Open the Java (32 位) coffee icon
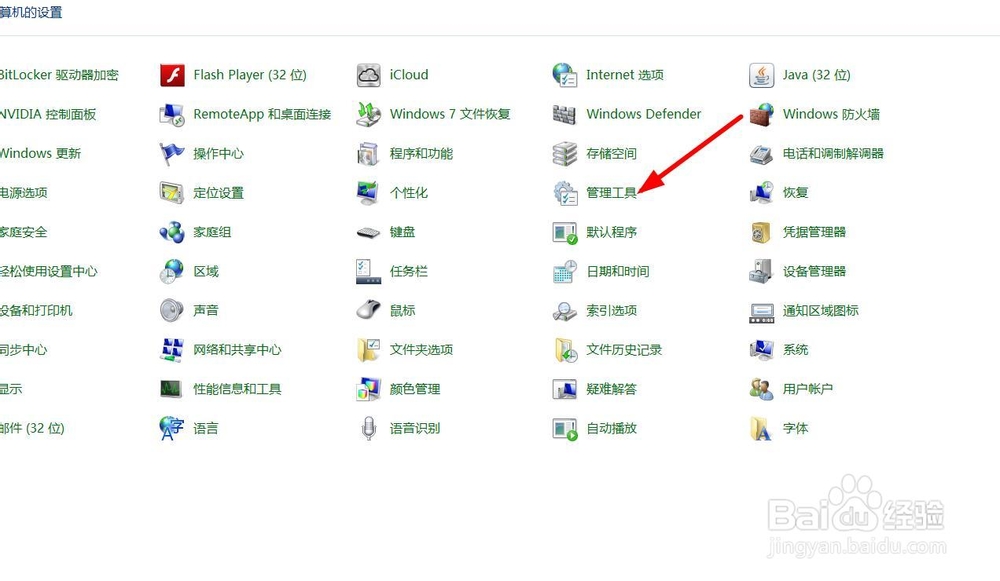This screenshot has height=581, width=1000. tap(761, 75)
